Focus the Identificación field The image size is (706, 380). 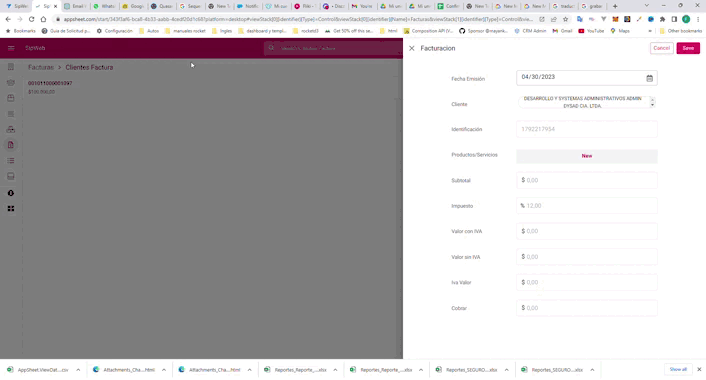coord(587,129)
